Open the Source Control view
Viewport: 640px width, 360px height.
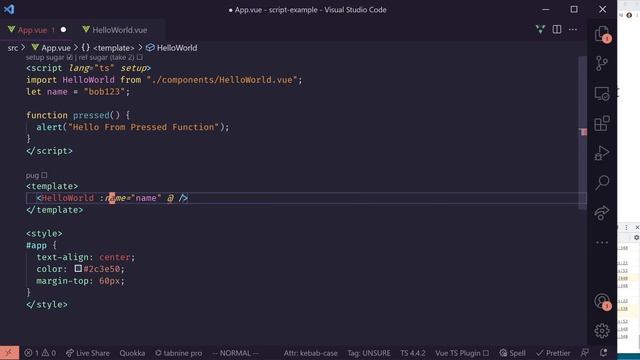click(x=602, y=63)
